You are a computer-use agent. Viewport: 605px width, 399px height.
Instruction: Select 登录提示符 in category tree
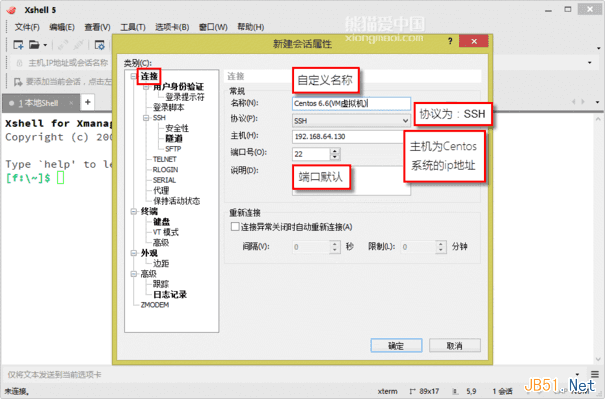point(185,97)
